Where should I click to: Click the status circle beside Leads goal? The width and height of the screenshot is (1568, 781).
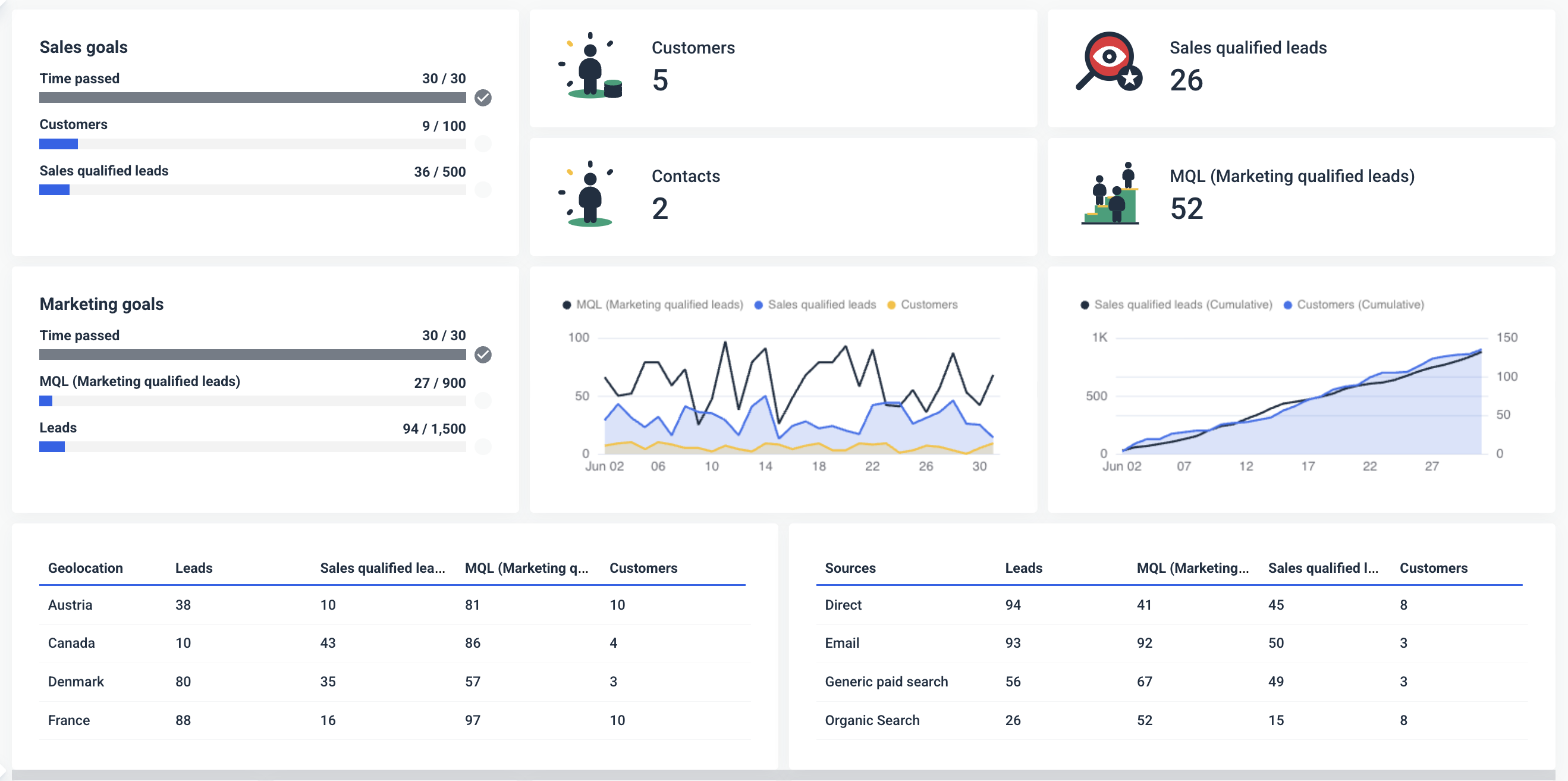coord(483,446)
